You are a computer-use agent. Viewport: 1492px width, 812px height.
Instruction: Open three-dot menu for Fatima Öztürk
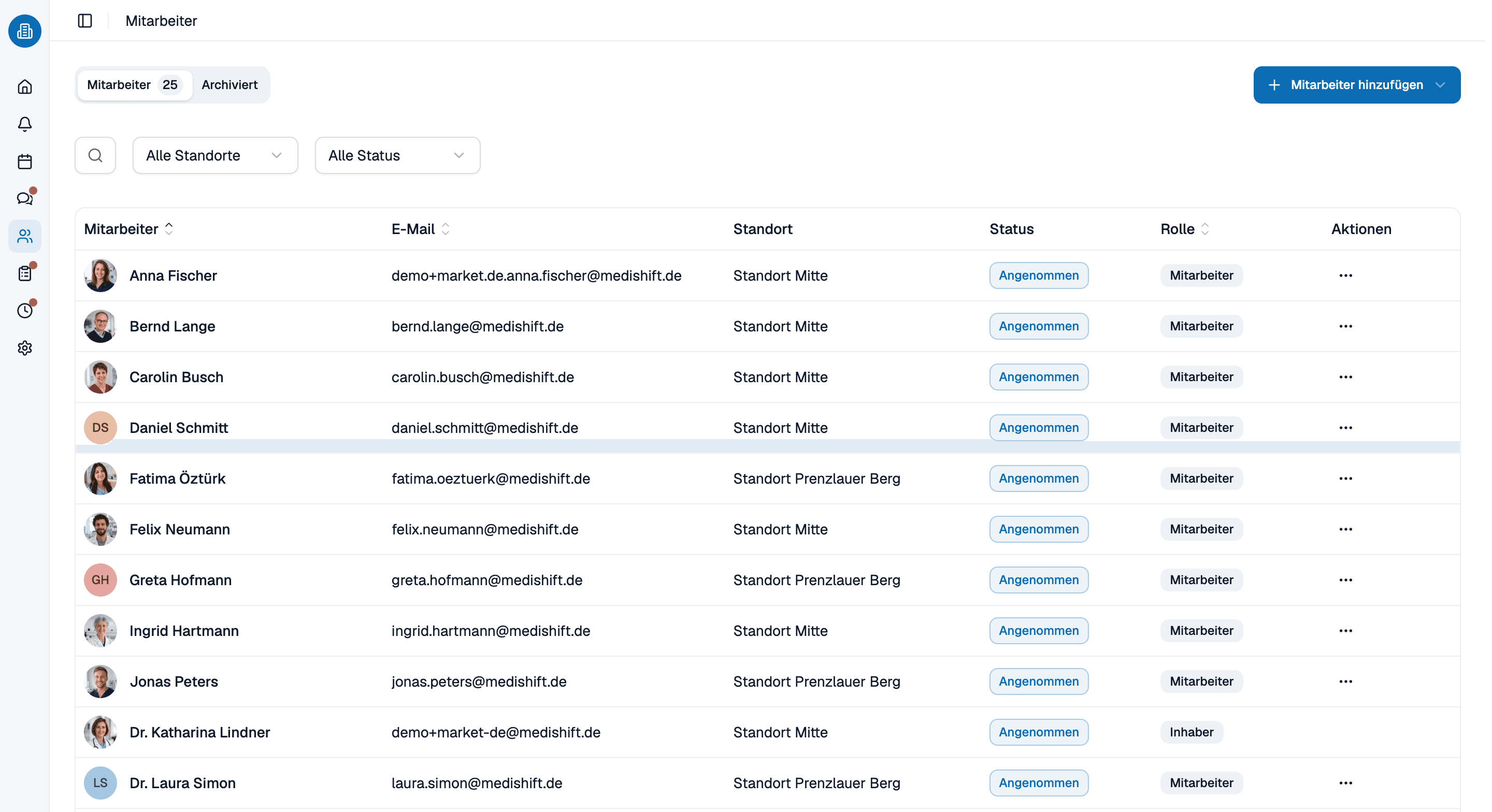(x=1345, y=479)
